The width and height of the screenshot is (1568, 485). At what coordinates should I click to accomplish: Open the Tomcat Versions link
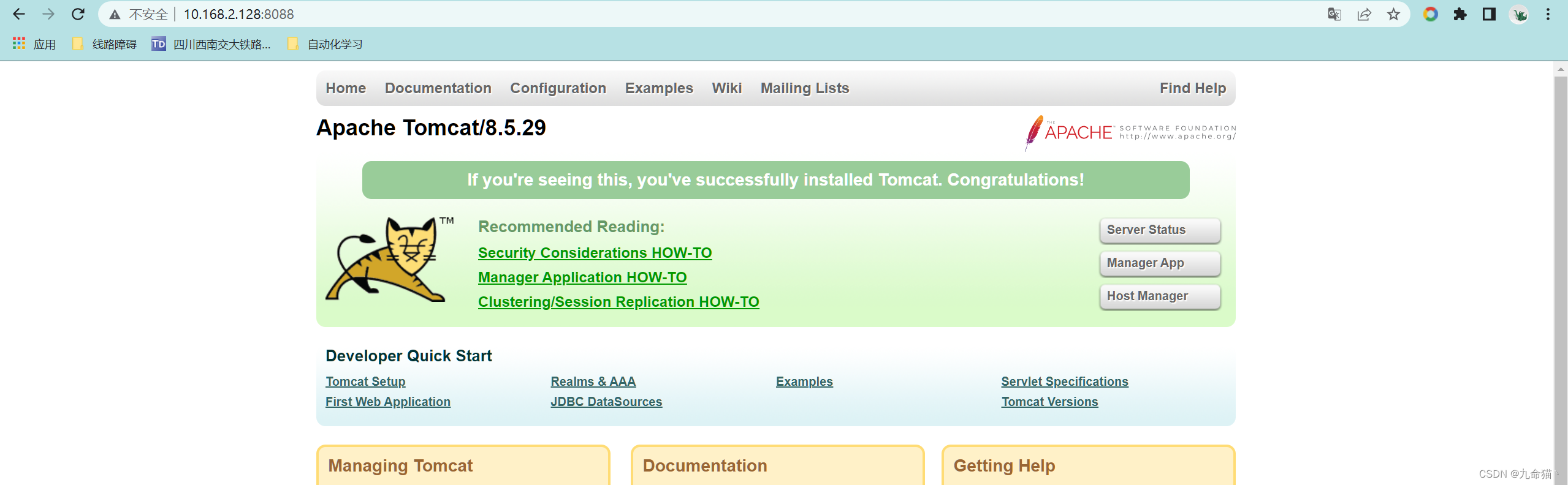point(1049,402)
